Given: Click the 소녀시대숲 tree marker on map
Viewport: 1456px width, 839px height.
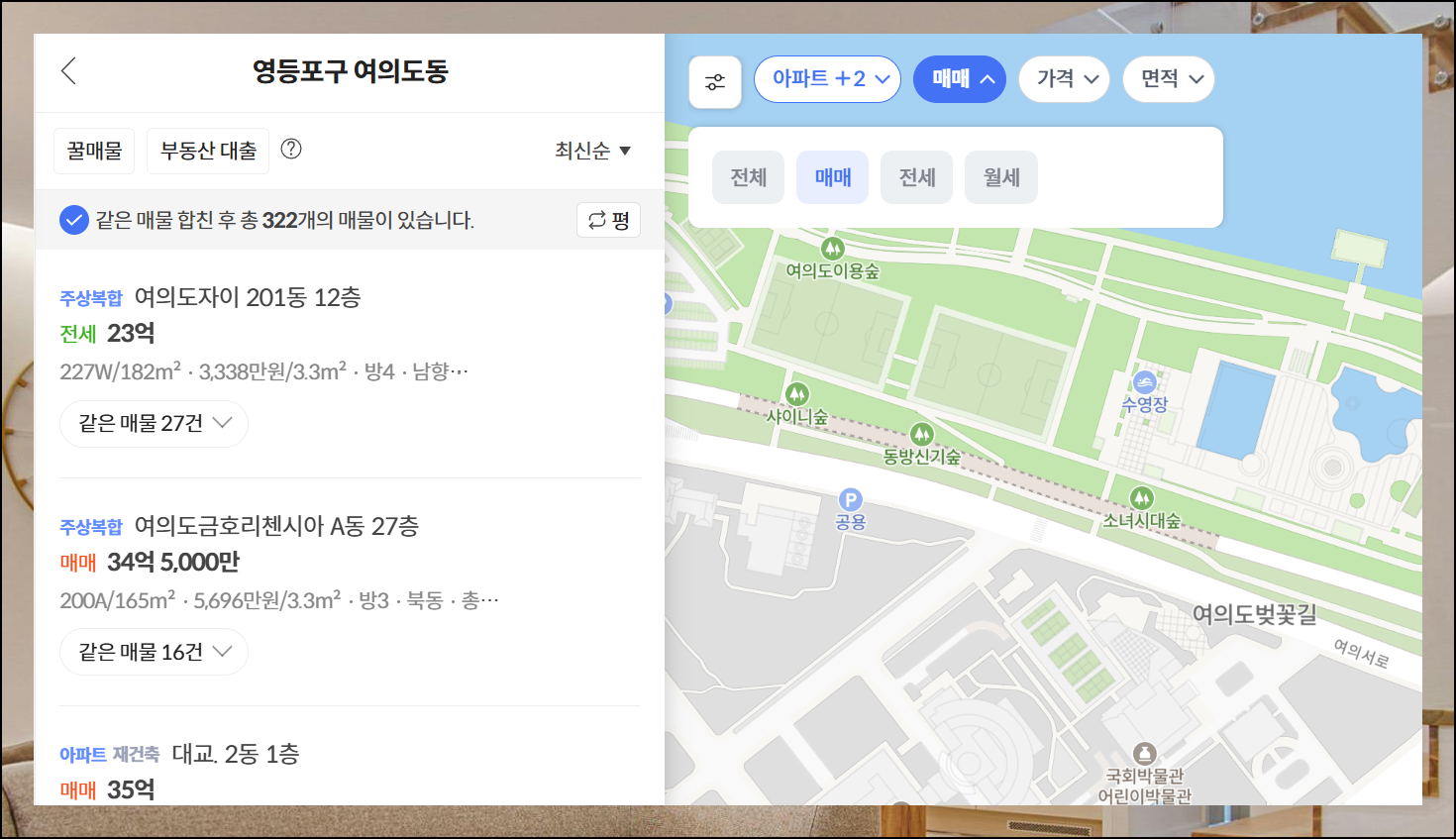Looking at the screenshot, I should click(x=1142, y=497).
